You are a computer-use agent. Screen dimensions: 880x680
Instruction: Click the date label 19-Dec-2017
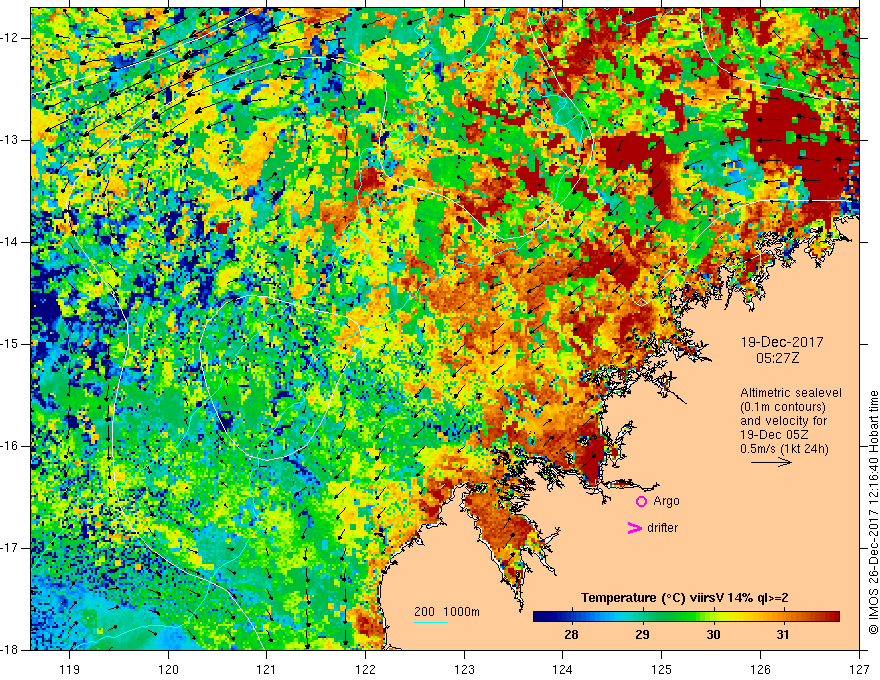point(782,342)
